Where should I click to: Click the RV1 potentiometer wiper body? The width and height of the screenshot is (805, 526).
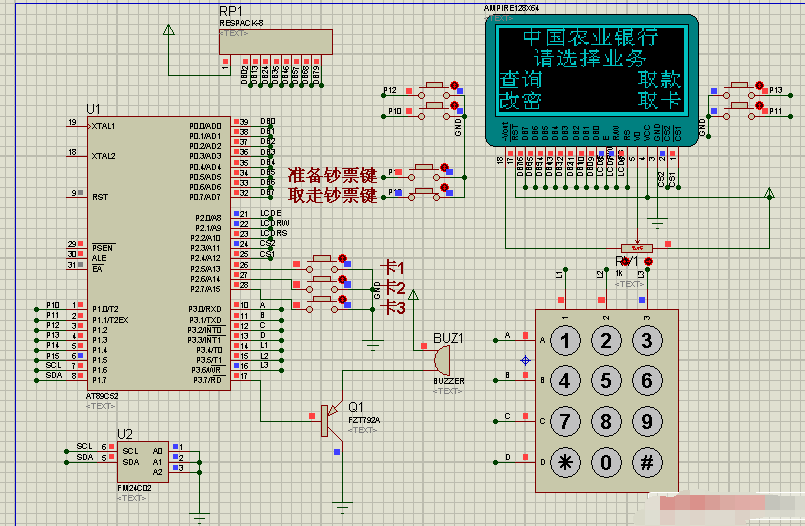point(637,248)
